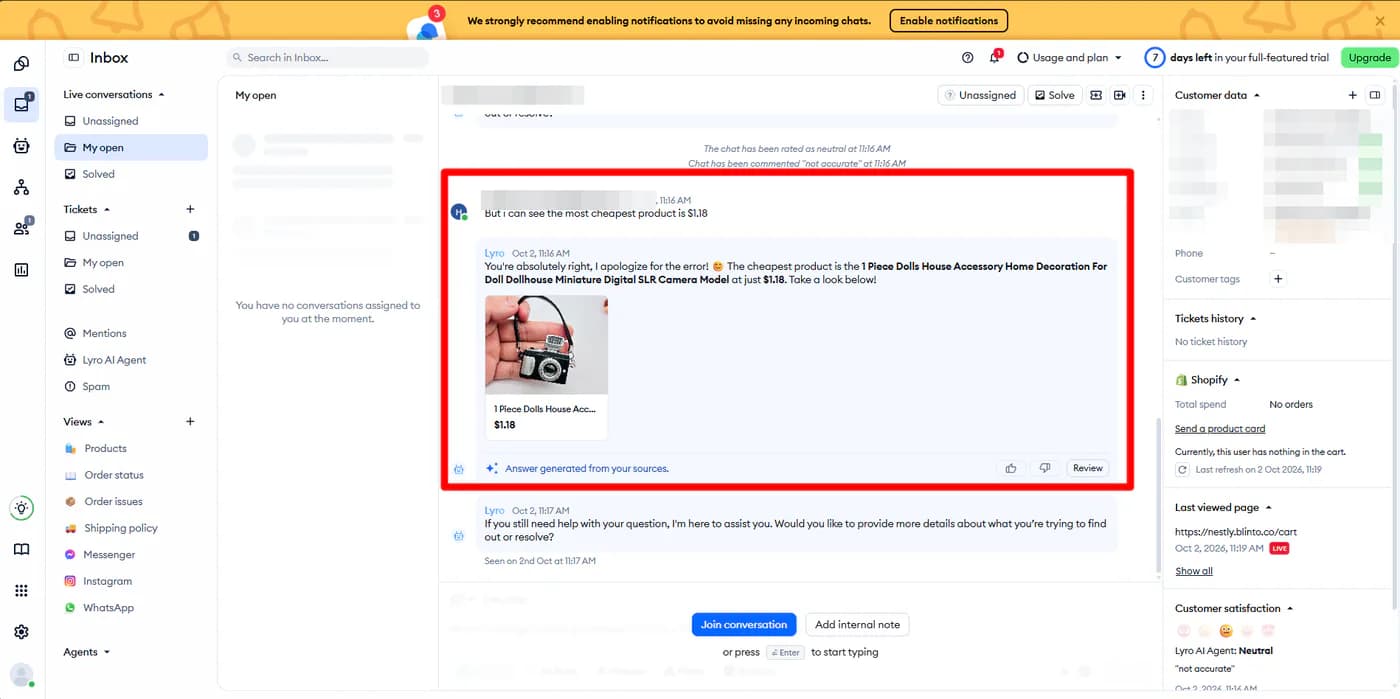Collapse the Inbox sidebar panel icon
The image size is (1400, 699).
click(x=73, y=58)
